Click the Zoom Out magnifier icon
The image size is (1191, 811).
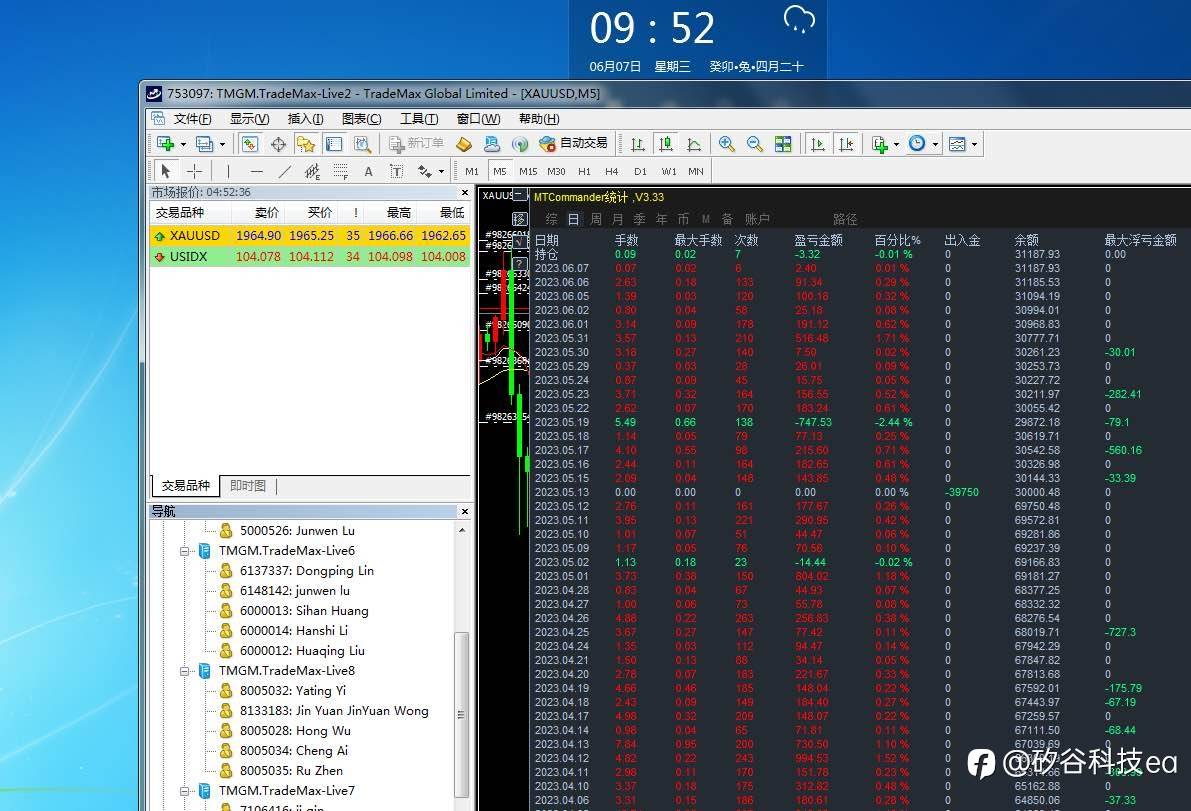point(755,144)
